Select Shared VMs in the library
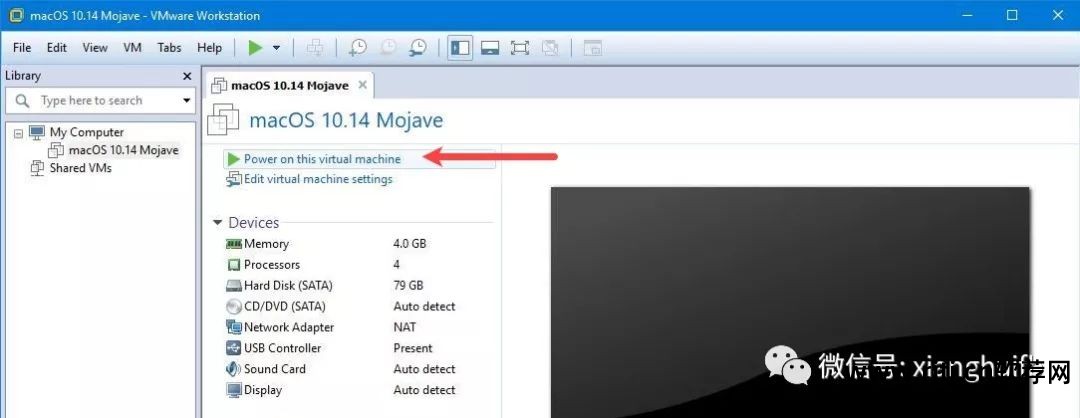This screenshot has width=1080, height=418. [x=81, y=168]
